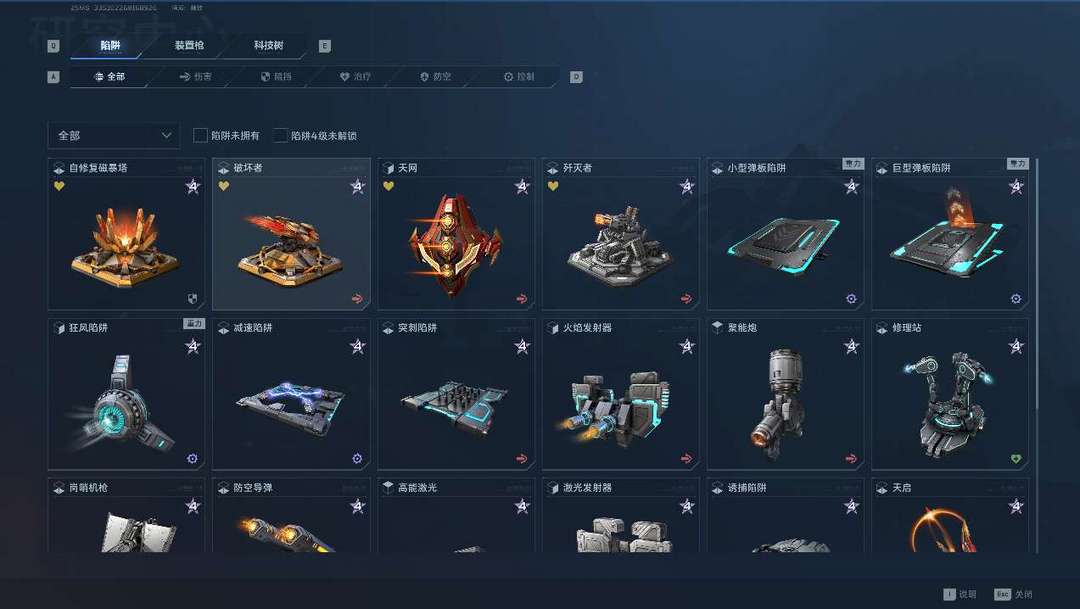Click the green heart heal icon on 修理站
The width and height of the screenshot is (1080, 609).
1016,459
